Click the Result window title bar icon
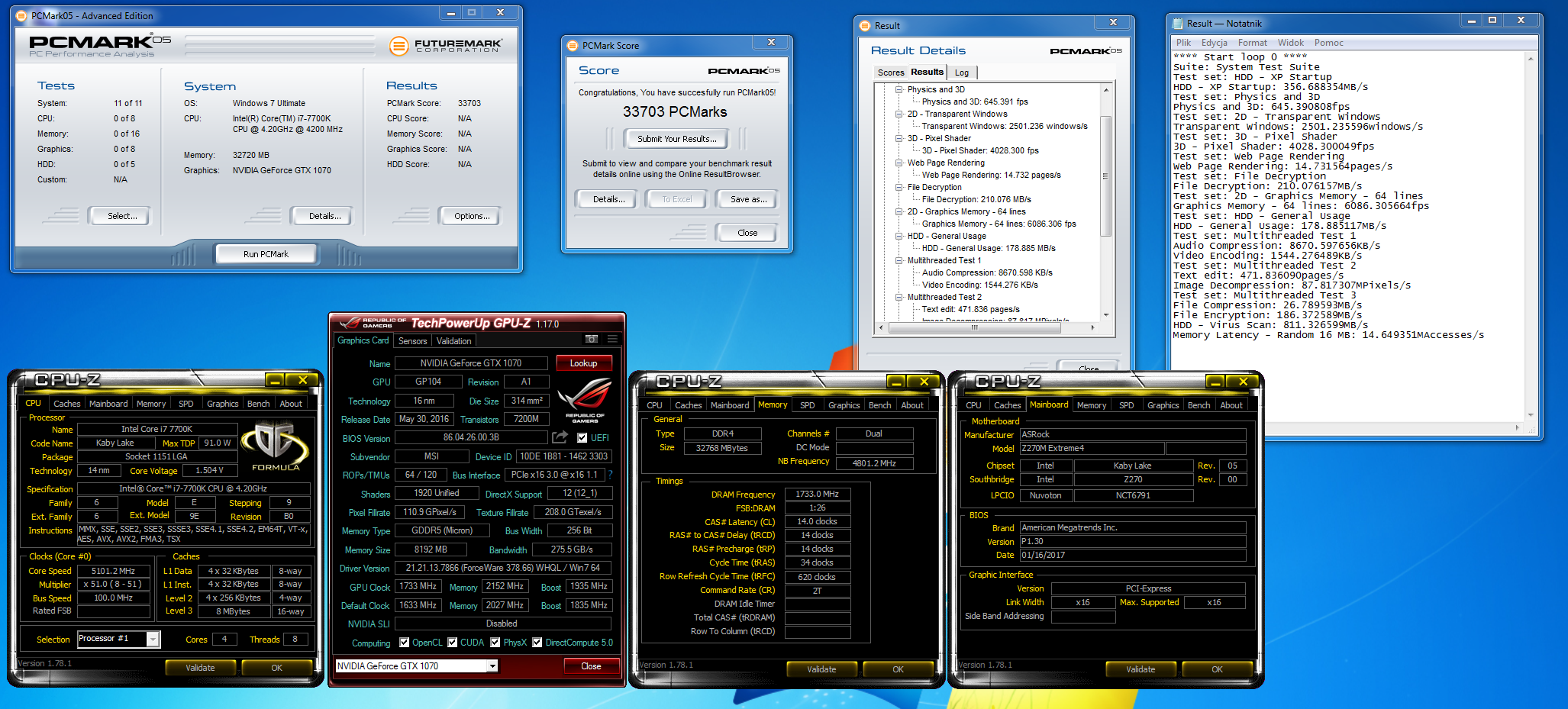1568x709 pixels. [x=865, y=26]
